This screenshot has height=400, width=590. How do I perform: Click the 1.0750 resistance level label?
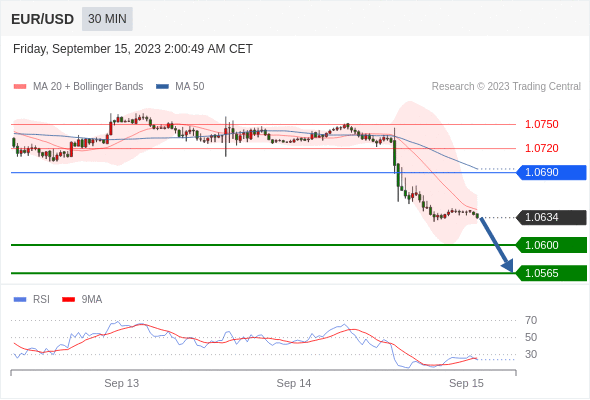541,124
